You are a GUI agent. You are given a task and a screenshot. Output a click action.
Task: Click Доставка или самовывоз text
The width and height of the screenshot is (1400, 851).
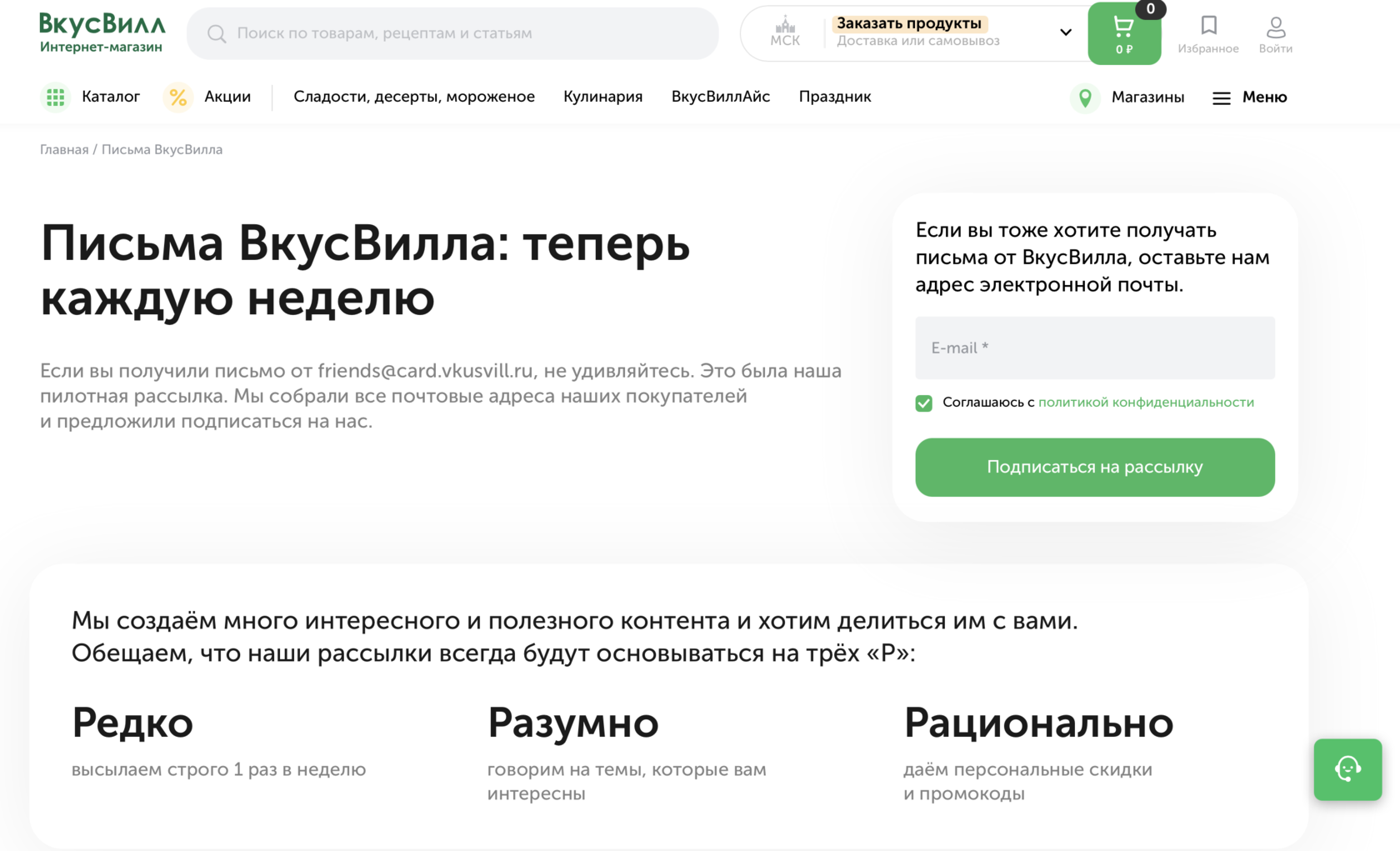point(918,41)
